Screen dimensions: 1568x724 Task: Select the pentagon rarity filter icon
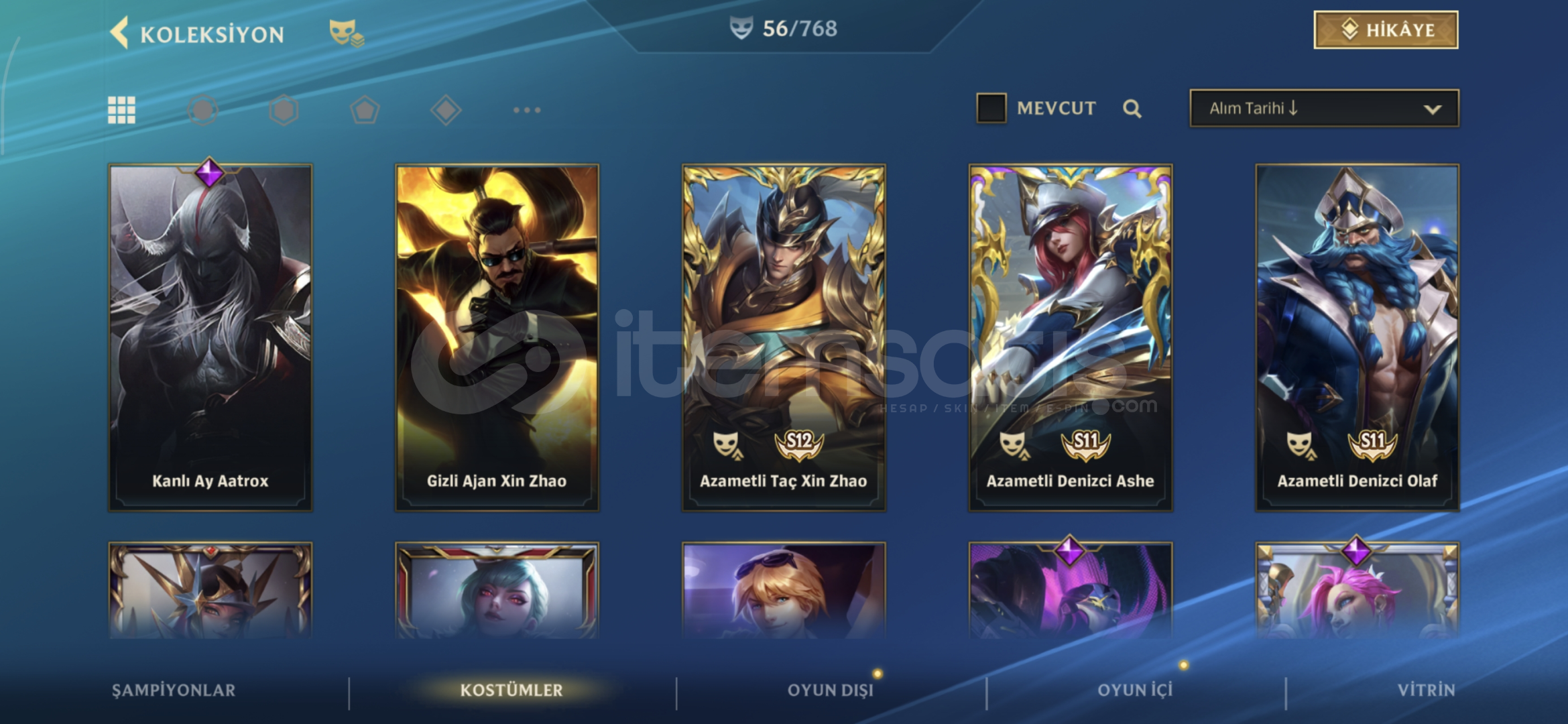click(x=365, y=110)
